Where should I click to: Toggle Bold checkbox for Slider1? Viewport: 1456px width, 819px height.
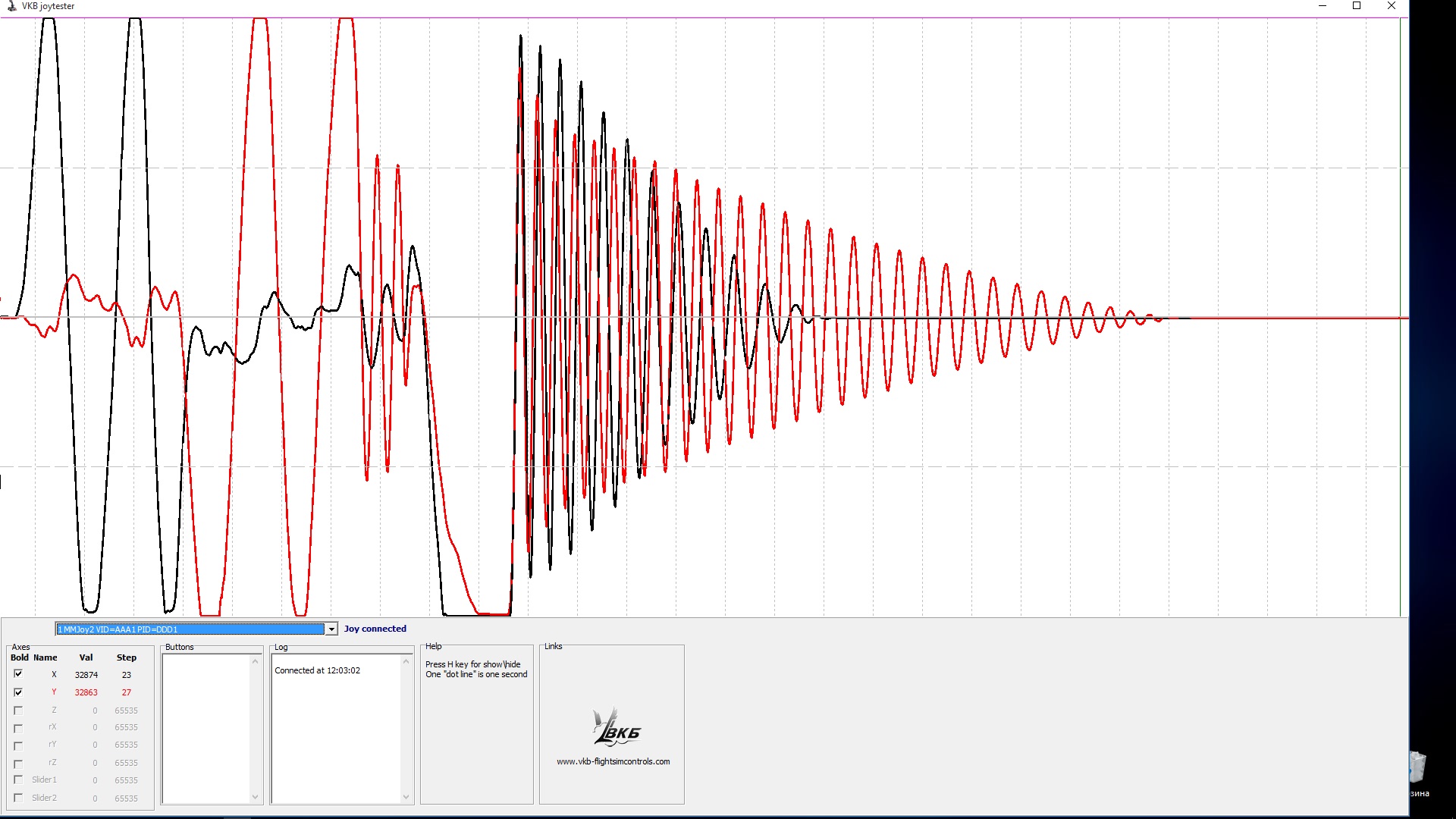[x=18, y=780]
